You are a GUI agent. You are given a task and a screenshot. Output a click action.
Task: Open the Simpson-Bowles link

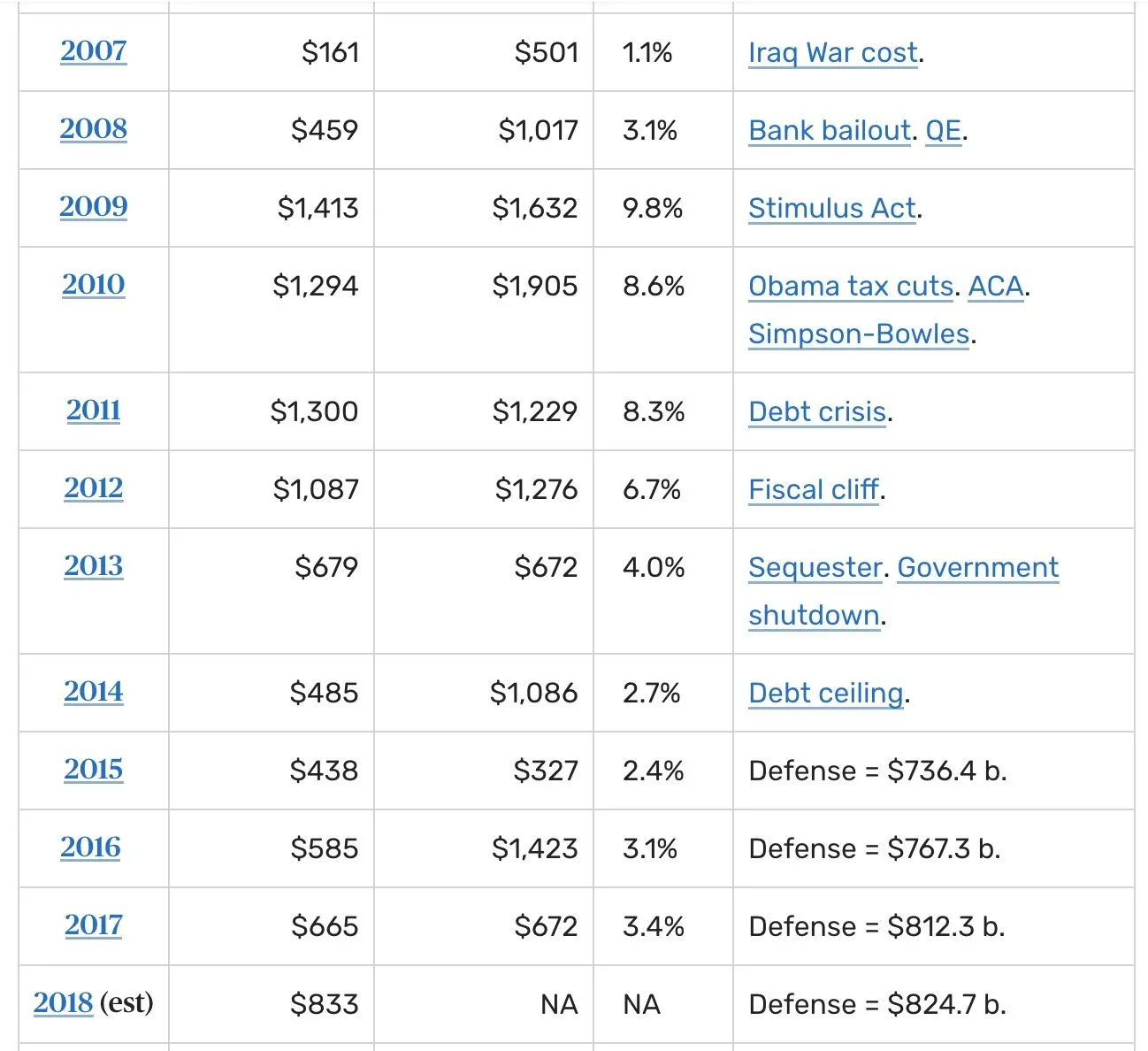click(859, 334)
